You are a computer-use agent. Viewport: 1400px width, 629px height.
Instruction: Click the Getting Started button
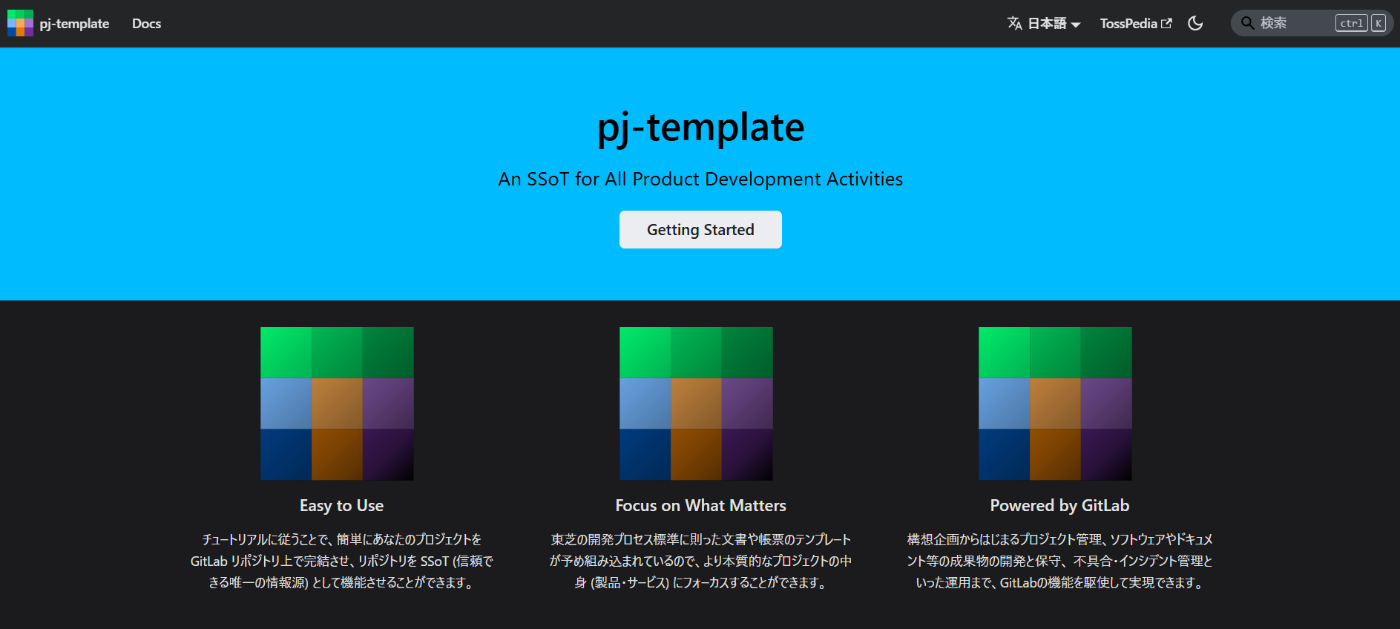coord(700,229)
